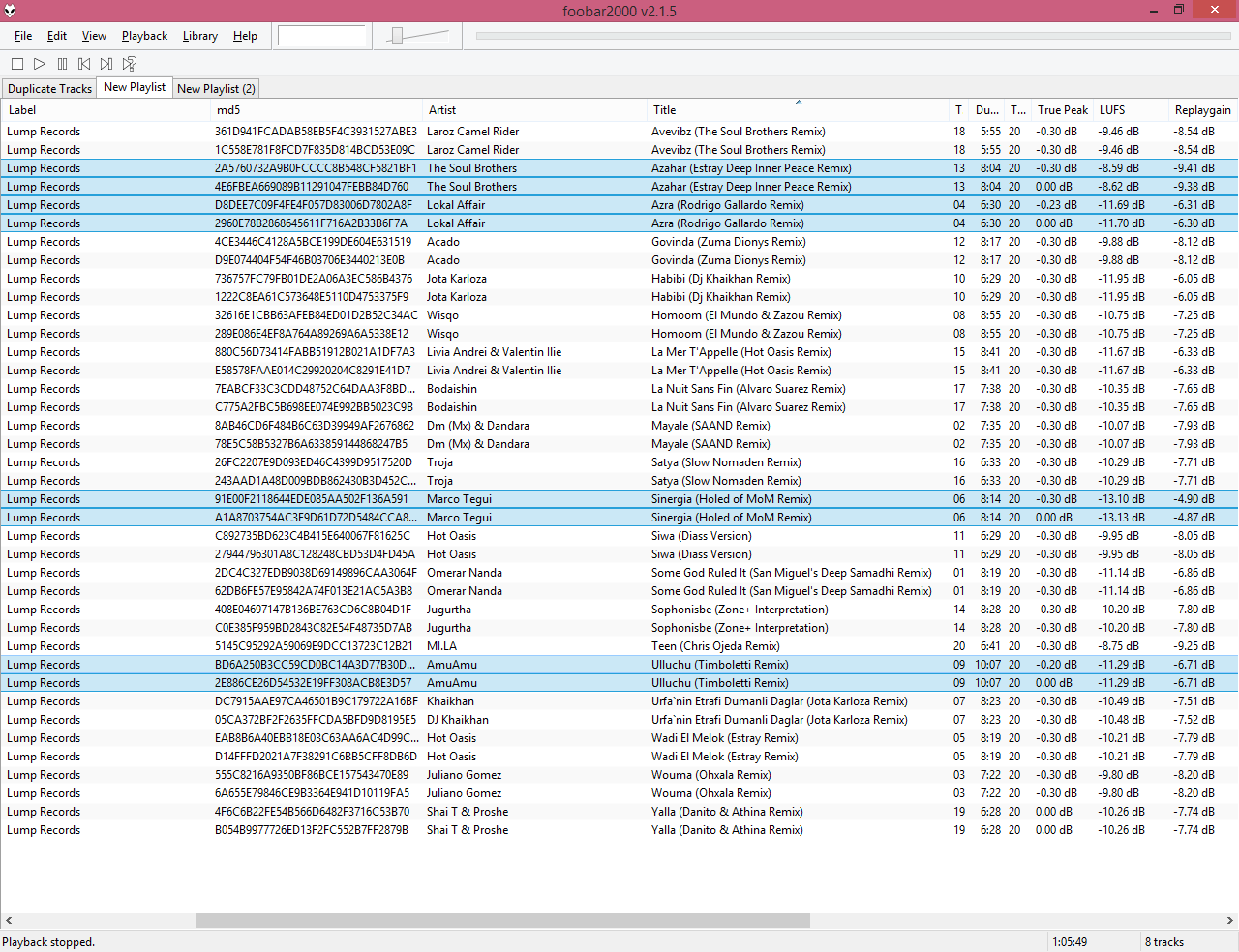Open the Library menu
This screenshot has height=952, width=1239.
(x=199, y=36)
